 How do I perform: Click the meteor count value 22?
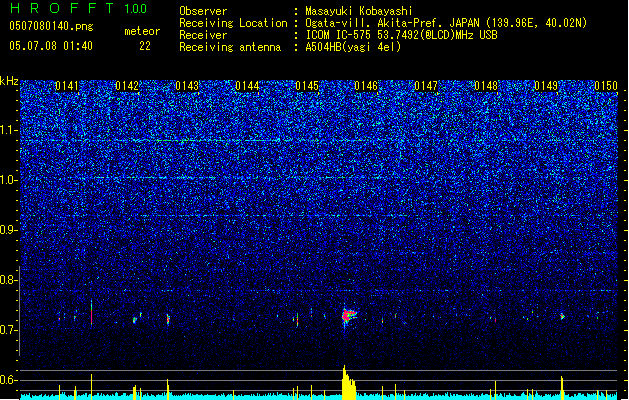(144, 46)
